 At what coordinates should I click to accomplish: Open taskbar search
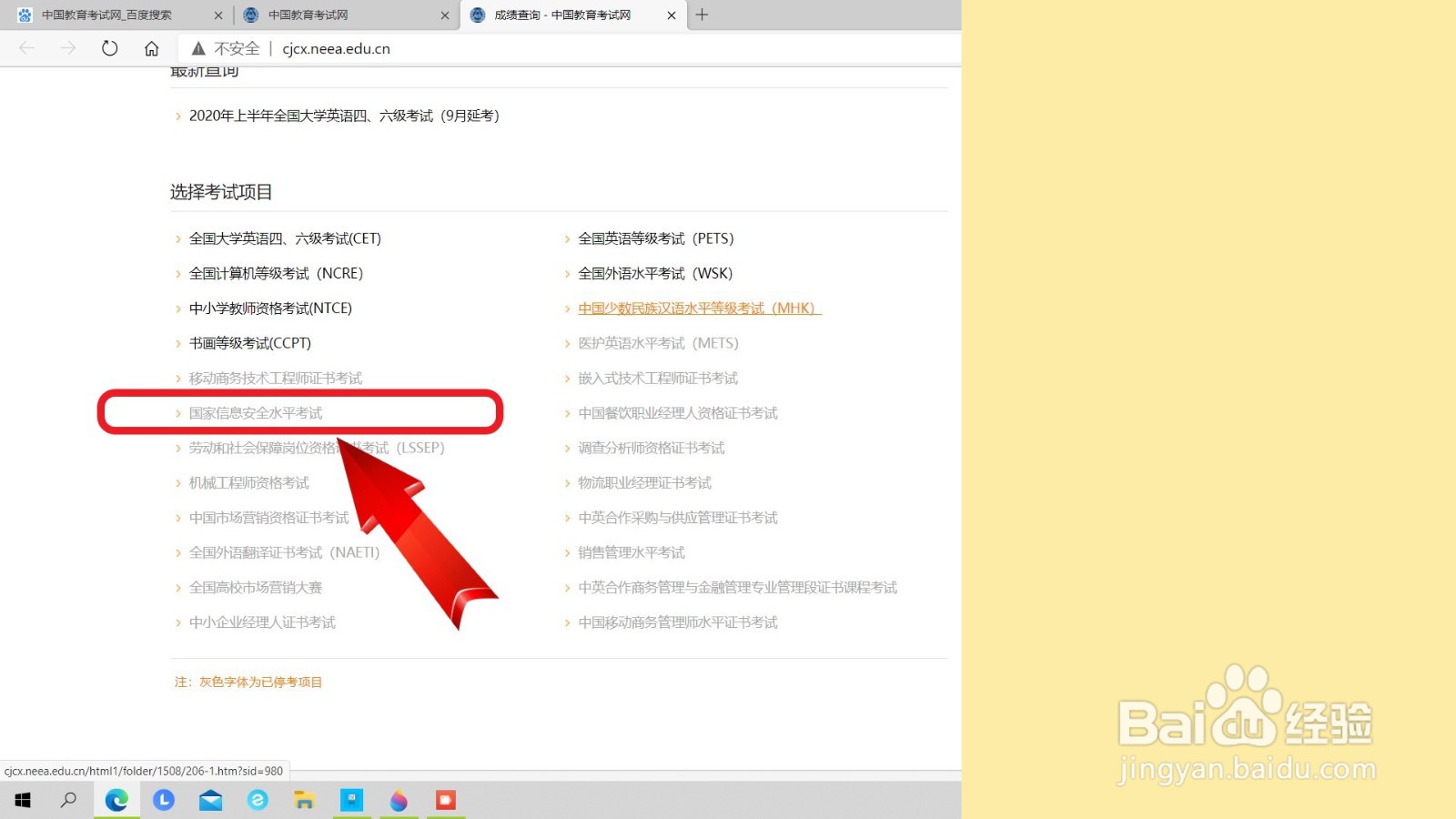pos(68,800)
